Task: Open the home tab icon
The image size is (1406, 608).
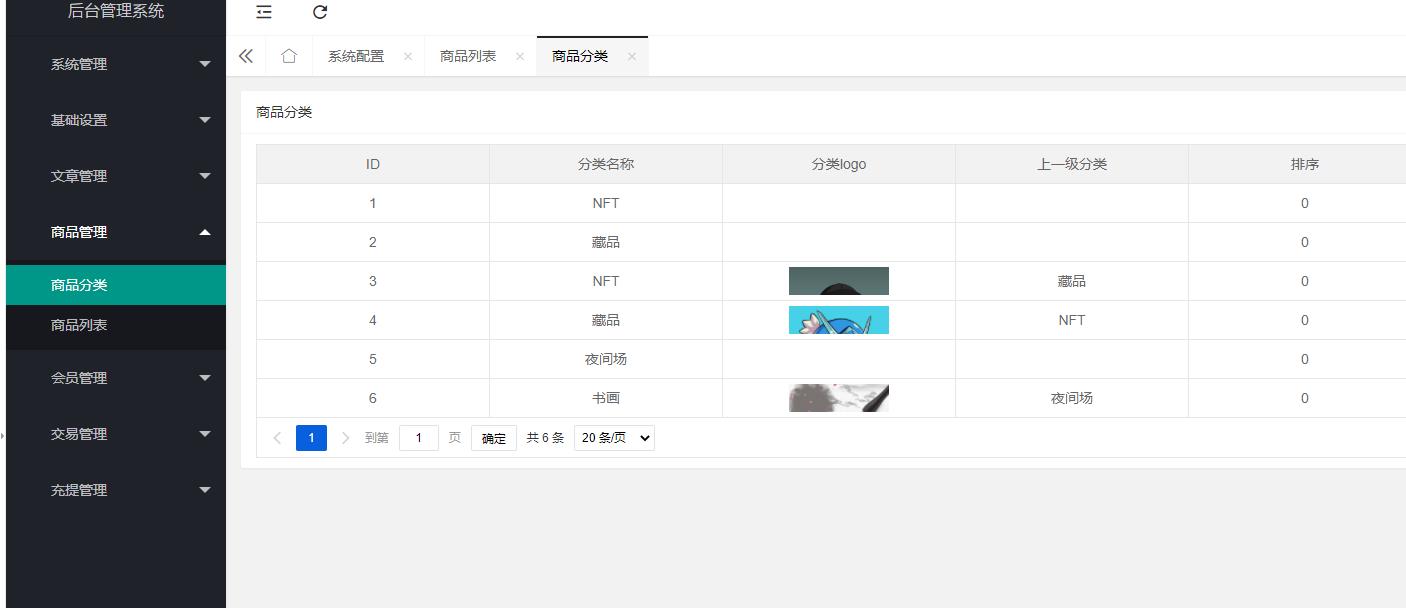Action: click(289, 56)
